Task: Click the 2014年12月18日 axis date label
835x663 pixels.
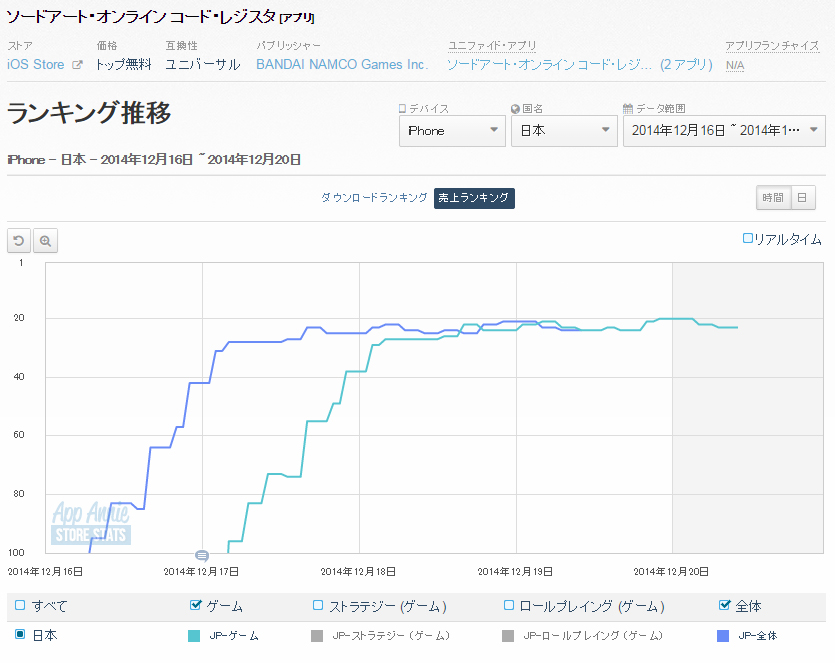Action: click(358, 571)
